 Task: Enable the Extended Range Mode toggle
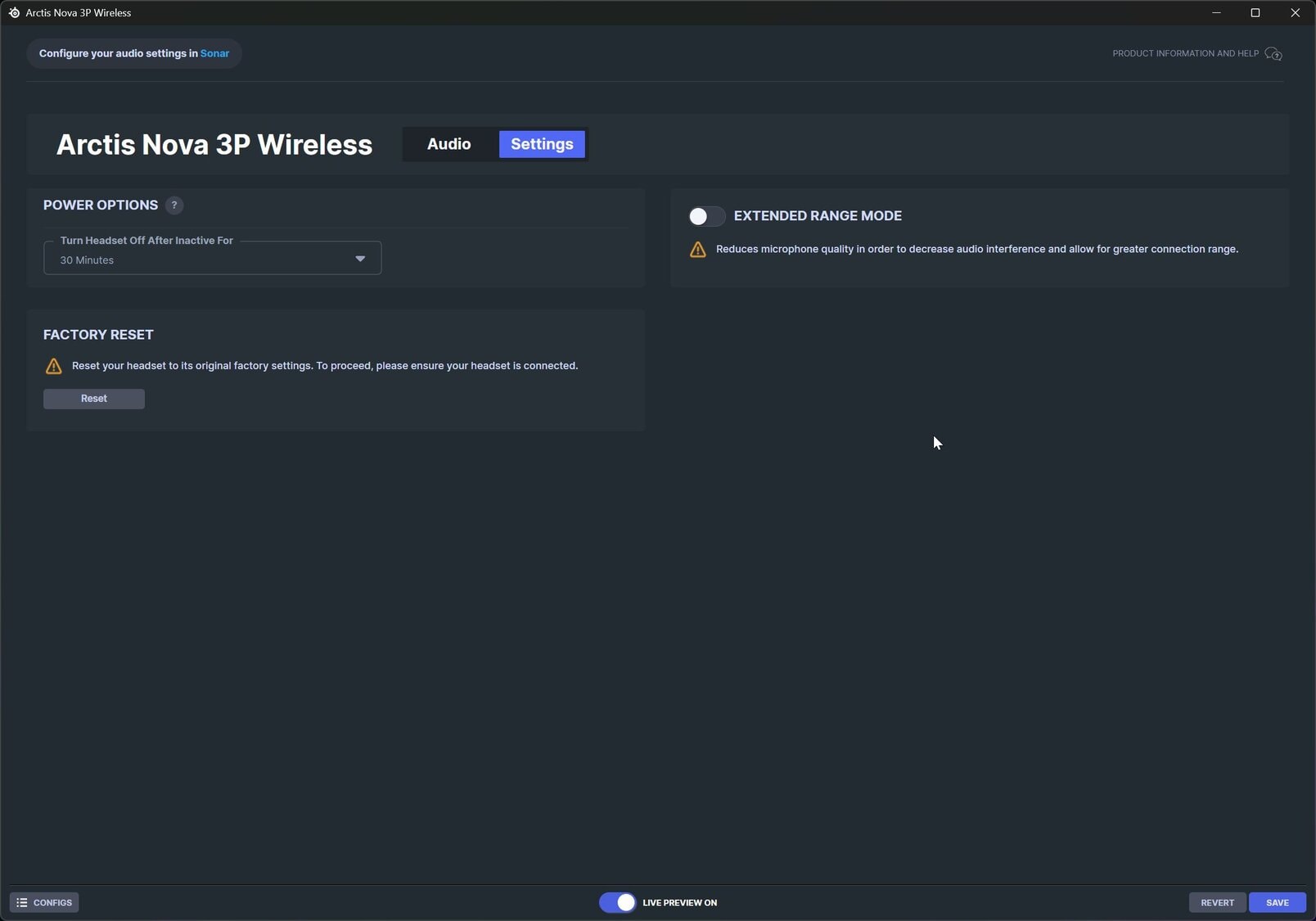(707, 216)
